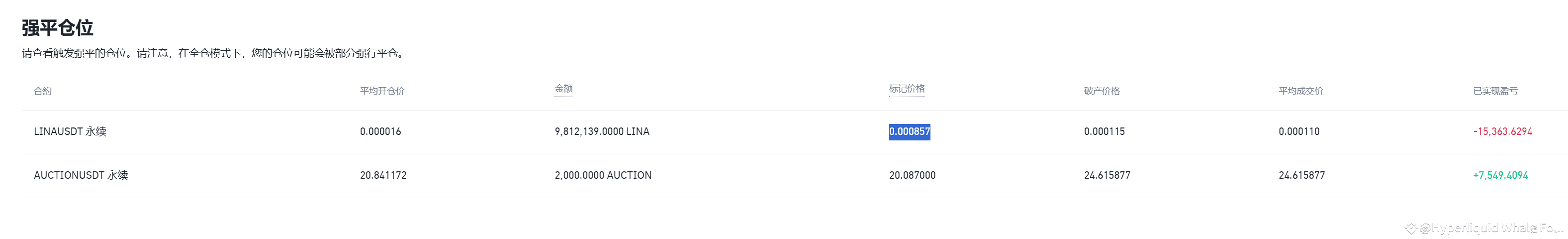Image resolution: width=1568 pixels, height=239 pixels.
Task: Click the 金额 column header
Action: coord(563,89)
